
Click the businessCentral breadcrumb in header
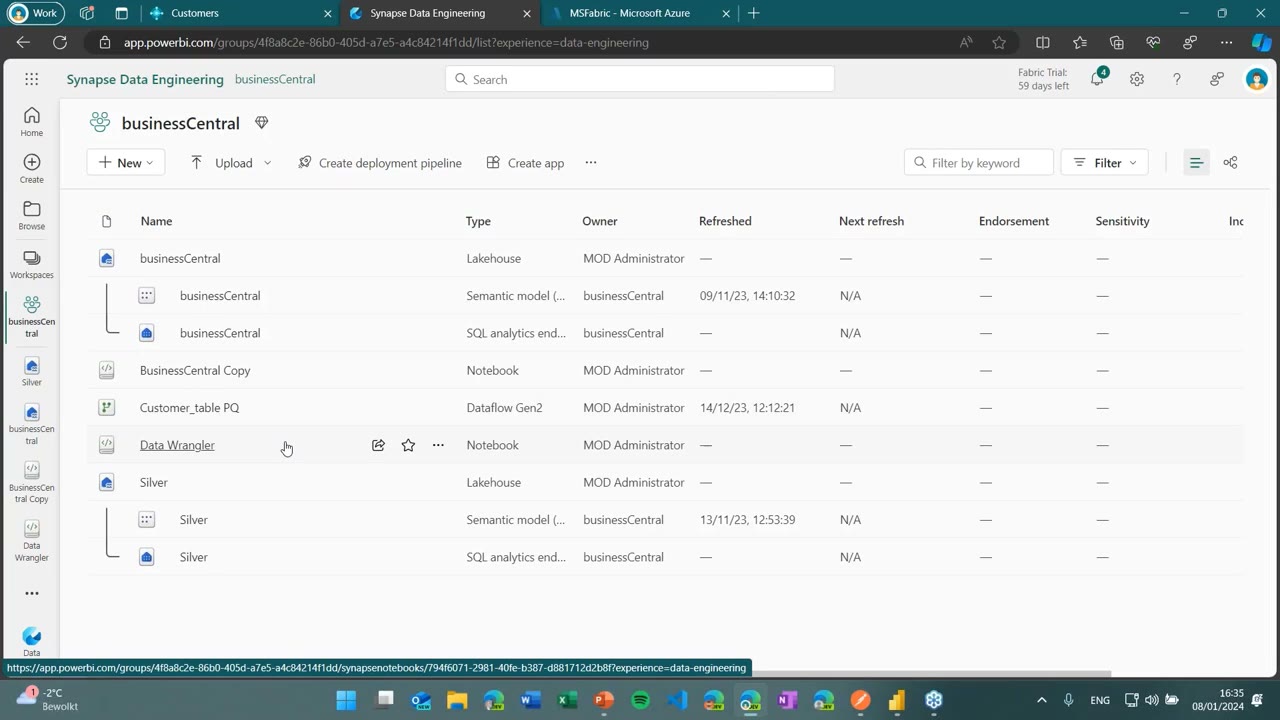point(275,79)
